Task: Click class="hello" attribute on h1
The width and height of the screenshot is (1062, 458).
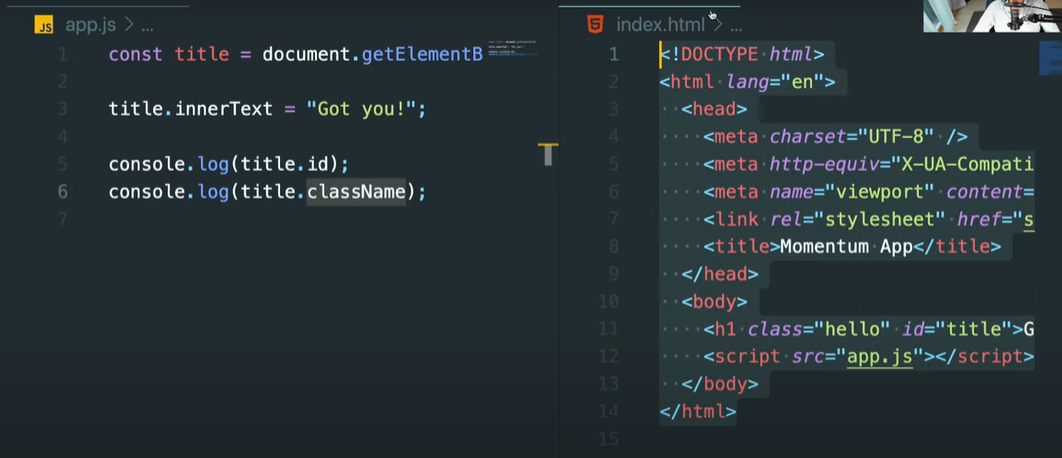Action: click(x=819, y=329)
